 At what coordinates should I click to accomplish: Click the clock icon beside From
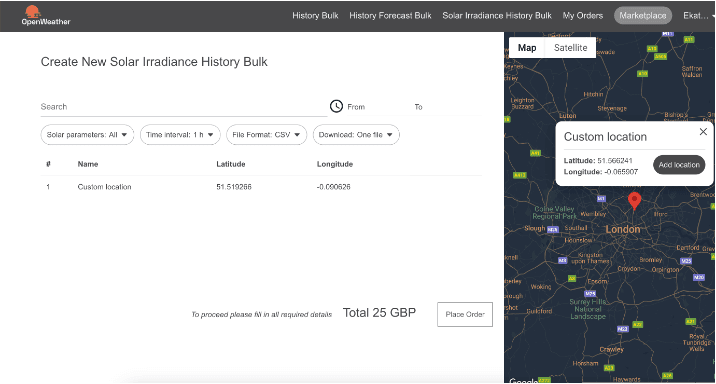336,106
